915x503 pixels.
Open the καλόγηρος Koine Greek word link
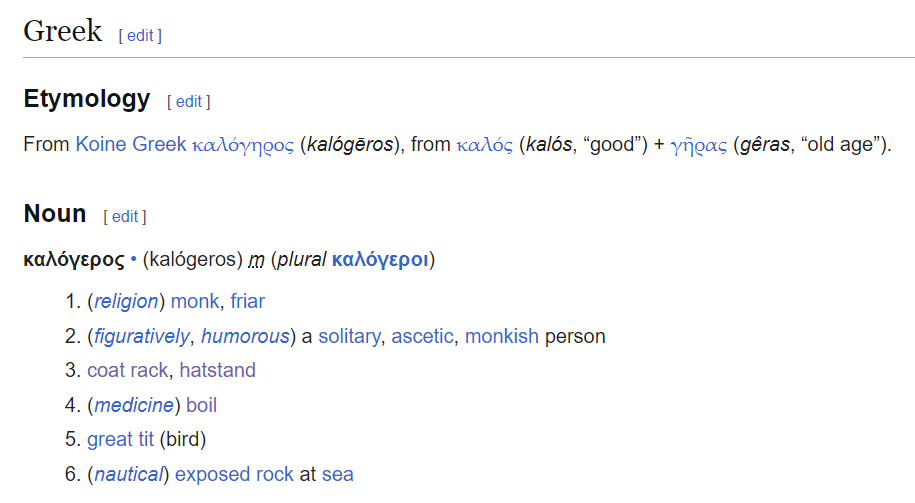(243, 145)
